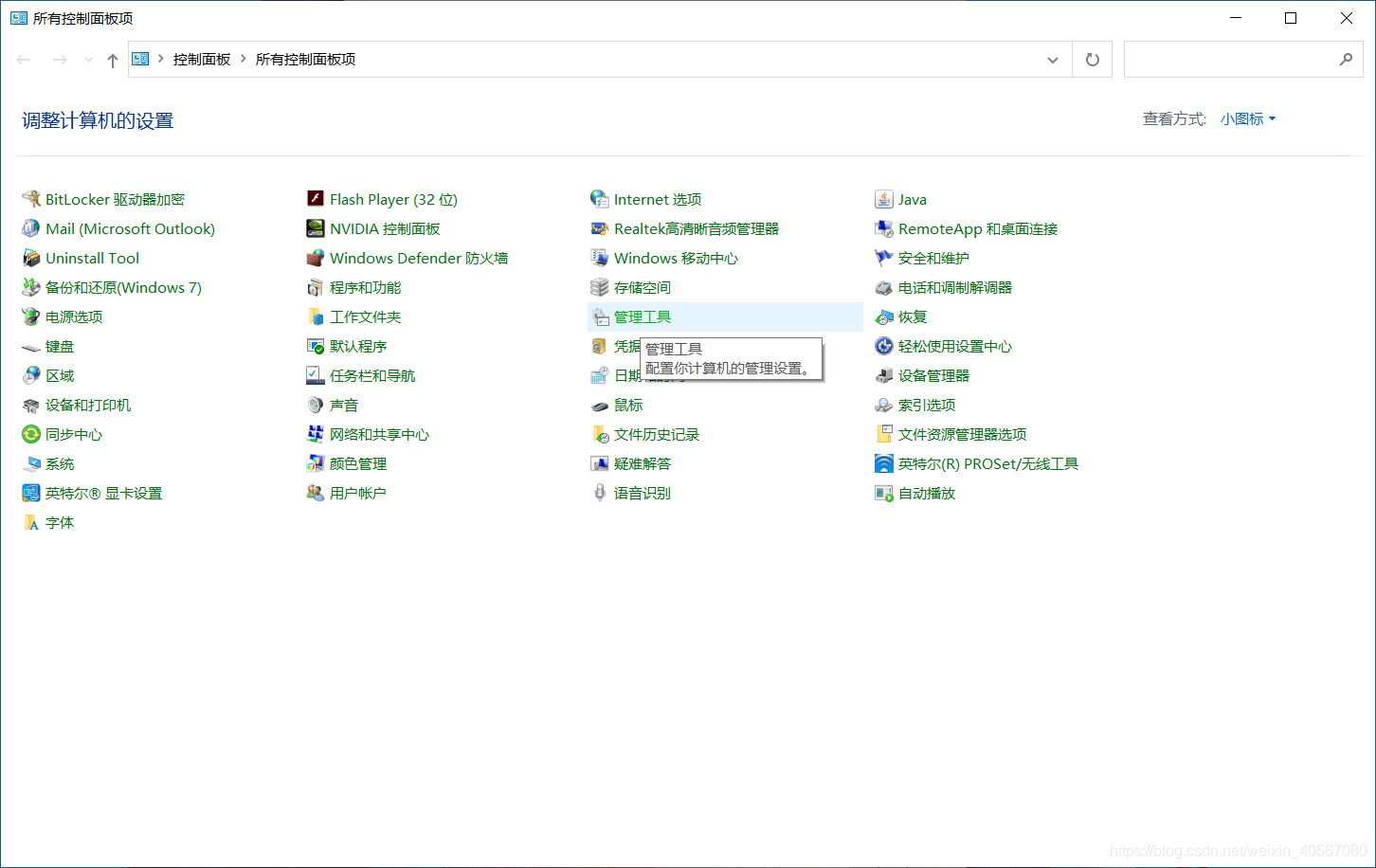This screenshot has width=1376, height=868.
Task: Open the recent locations dropdown arrow
Action: (x=88, y=60)
